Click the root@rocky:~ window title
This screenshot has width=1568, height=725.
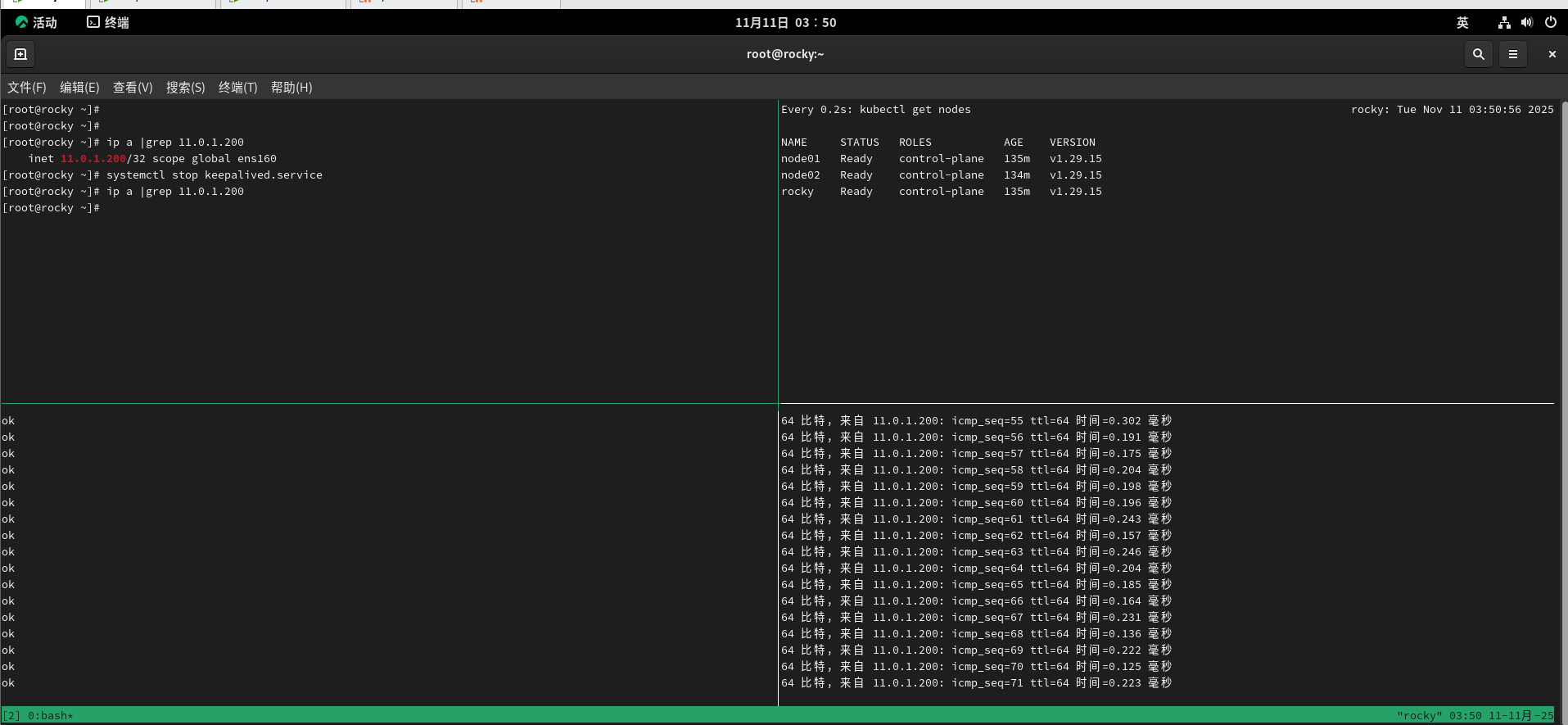click(785, 54)
